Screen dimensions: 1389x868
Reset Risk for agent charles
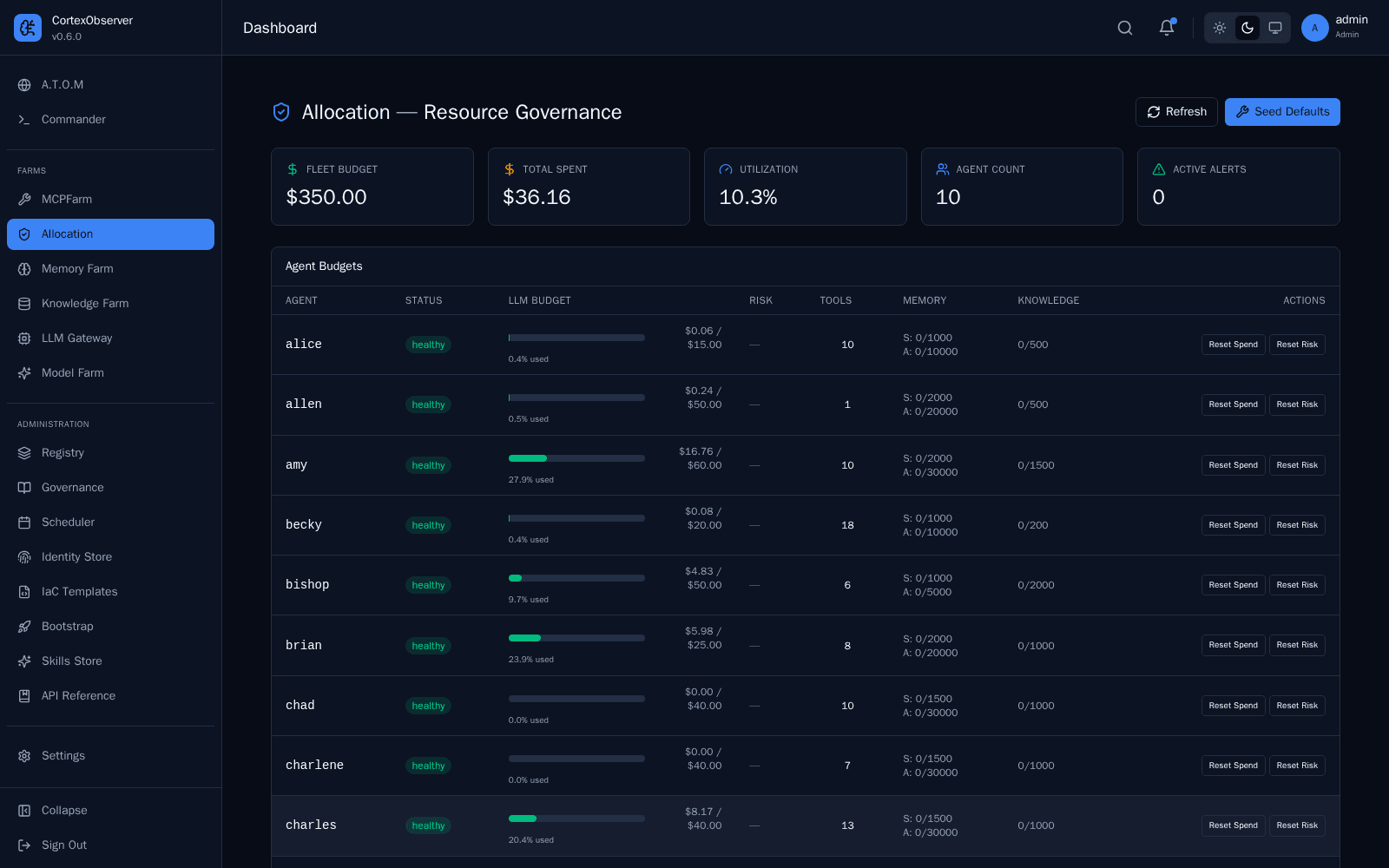tap(1297, 825)
